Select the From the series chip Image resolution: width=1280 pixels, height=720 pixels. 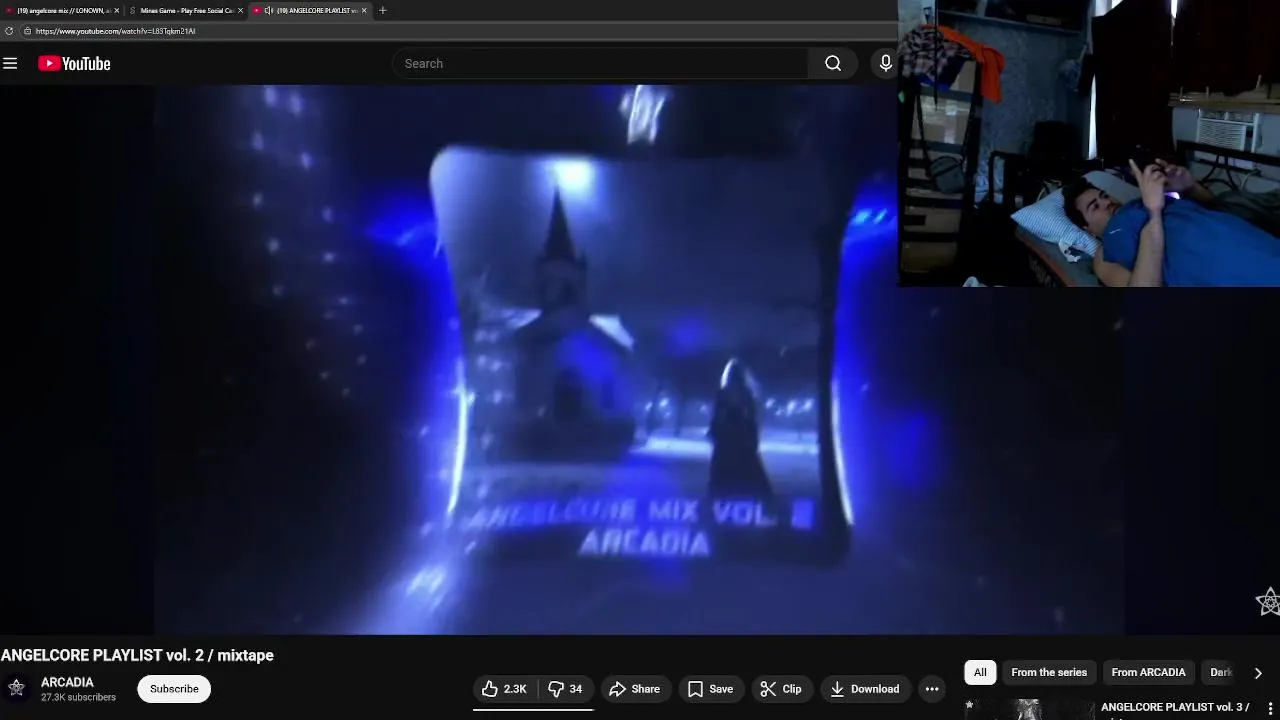[1049, 672]
